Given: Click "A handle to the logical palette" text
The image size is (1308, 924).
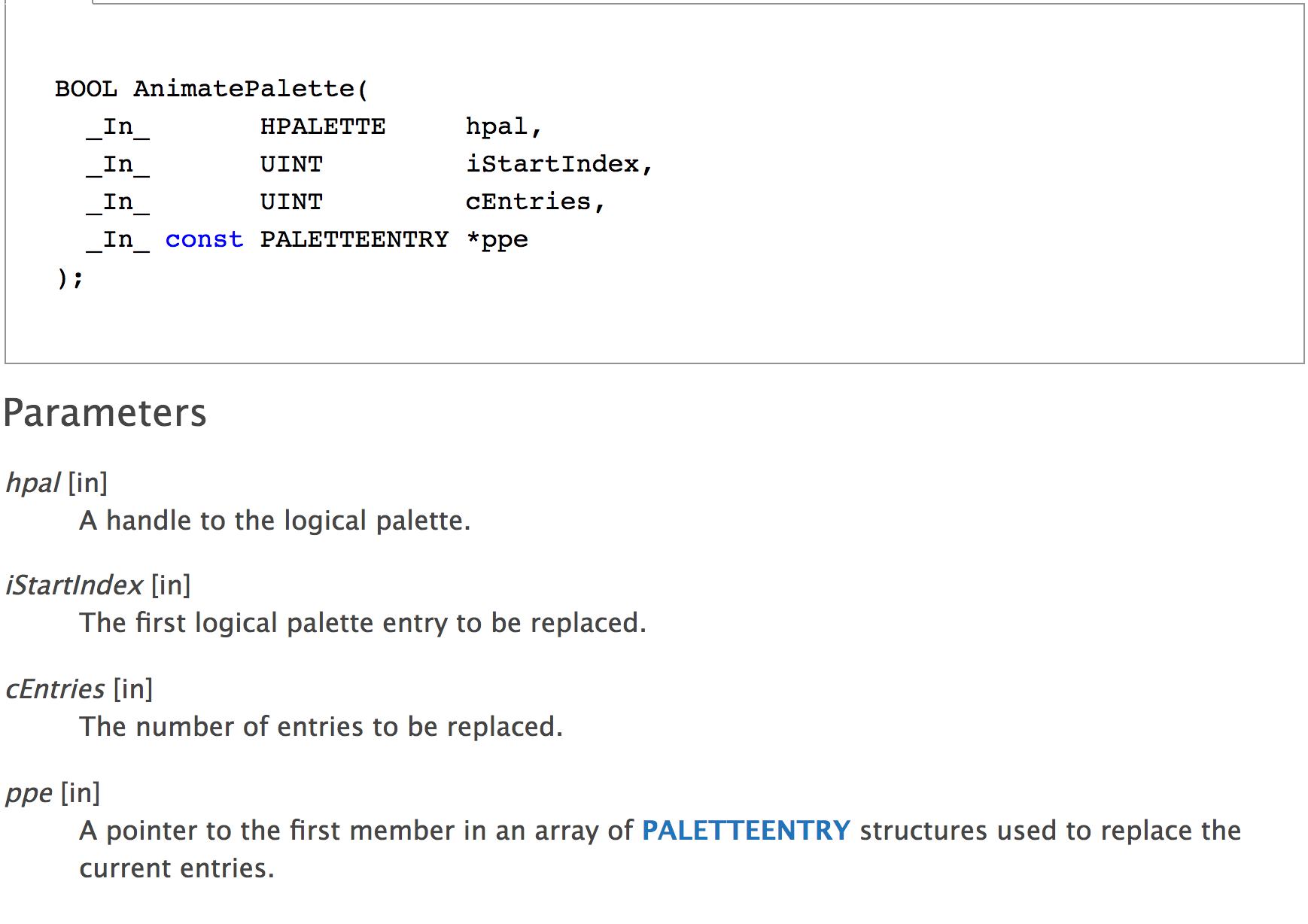Looking at the screenshot, I should pos(275,521).
